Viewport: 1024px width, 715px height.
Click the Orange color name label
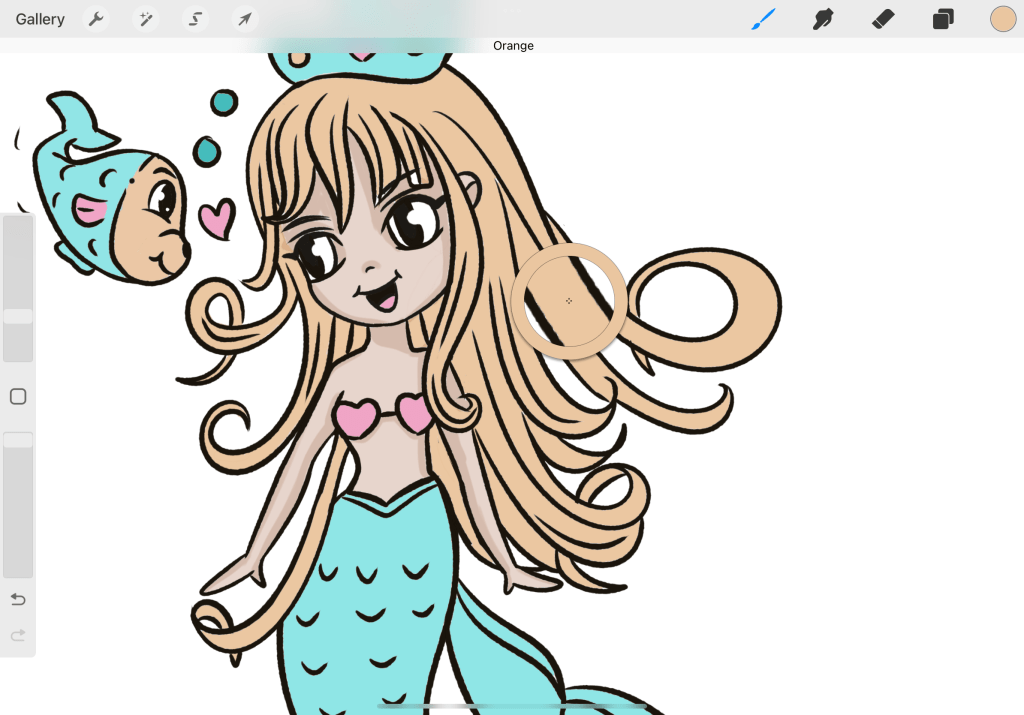[513, 46]
